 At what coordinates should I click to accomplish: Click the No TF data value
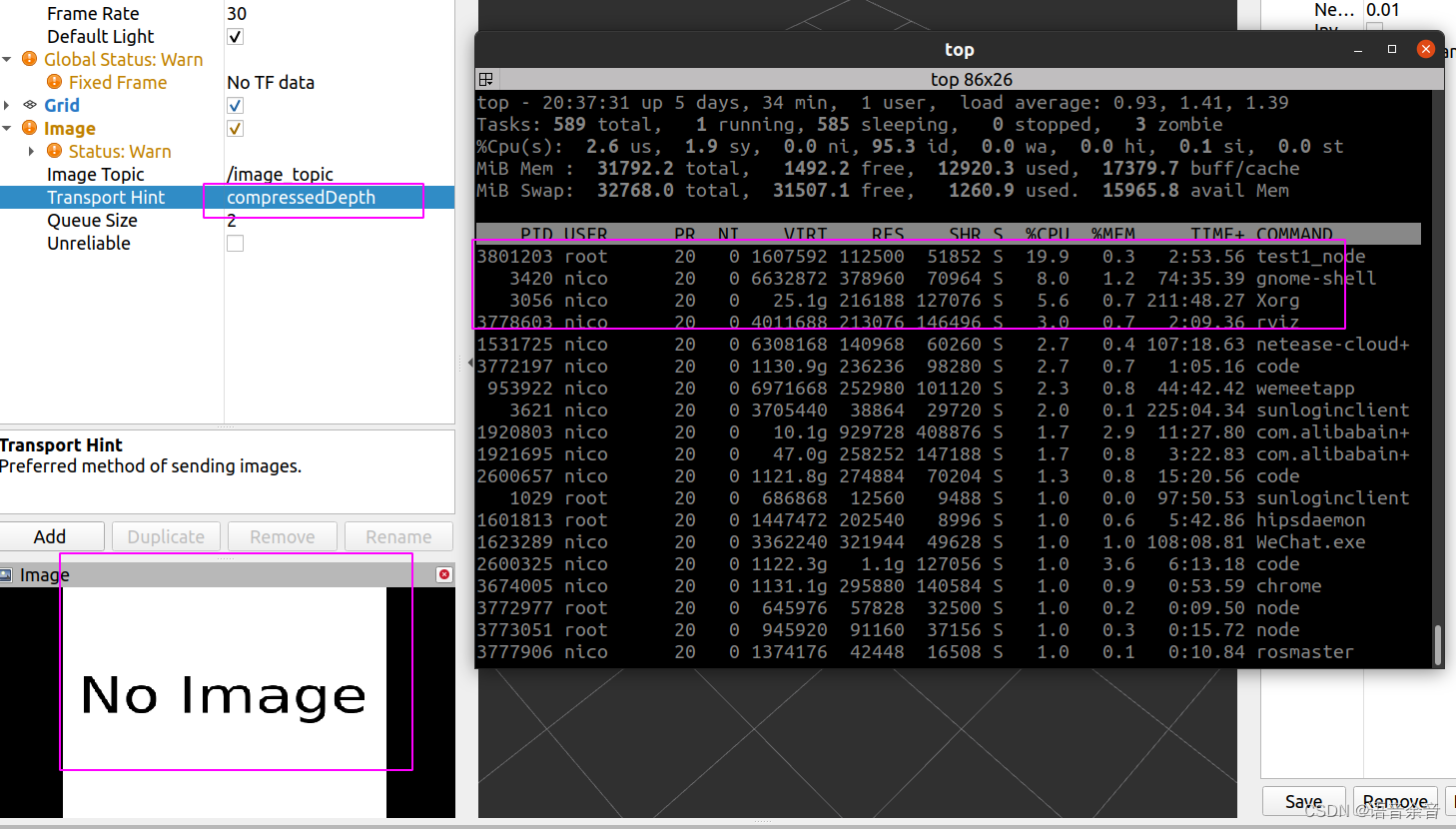(271, 82)
